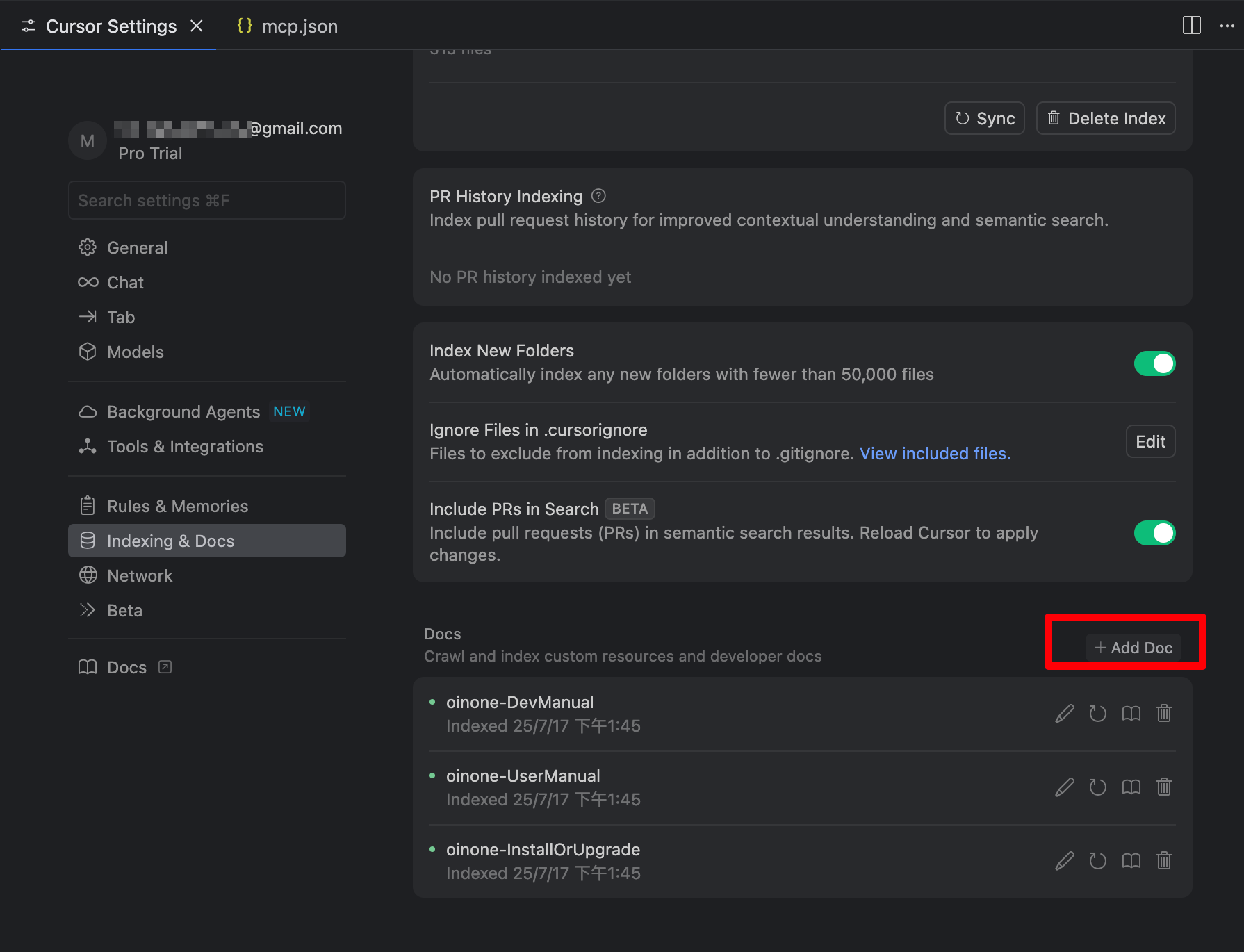Click the Delete Index button
This screenshot has height=952, width=1244.
point(1106,118)
